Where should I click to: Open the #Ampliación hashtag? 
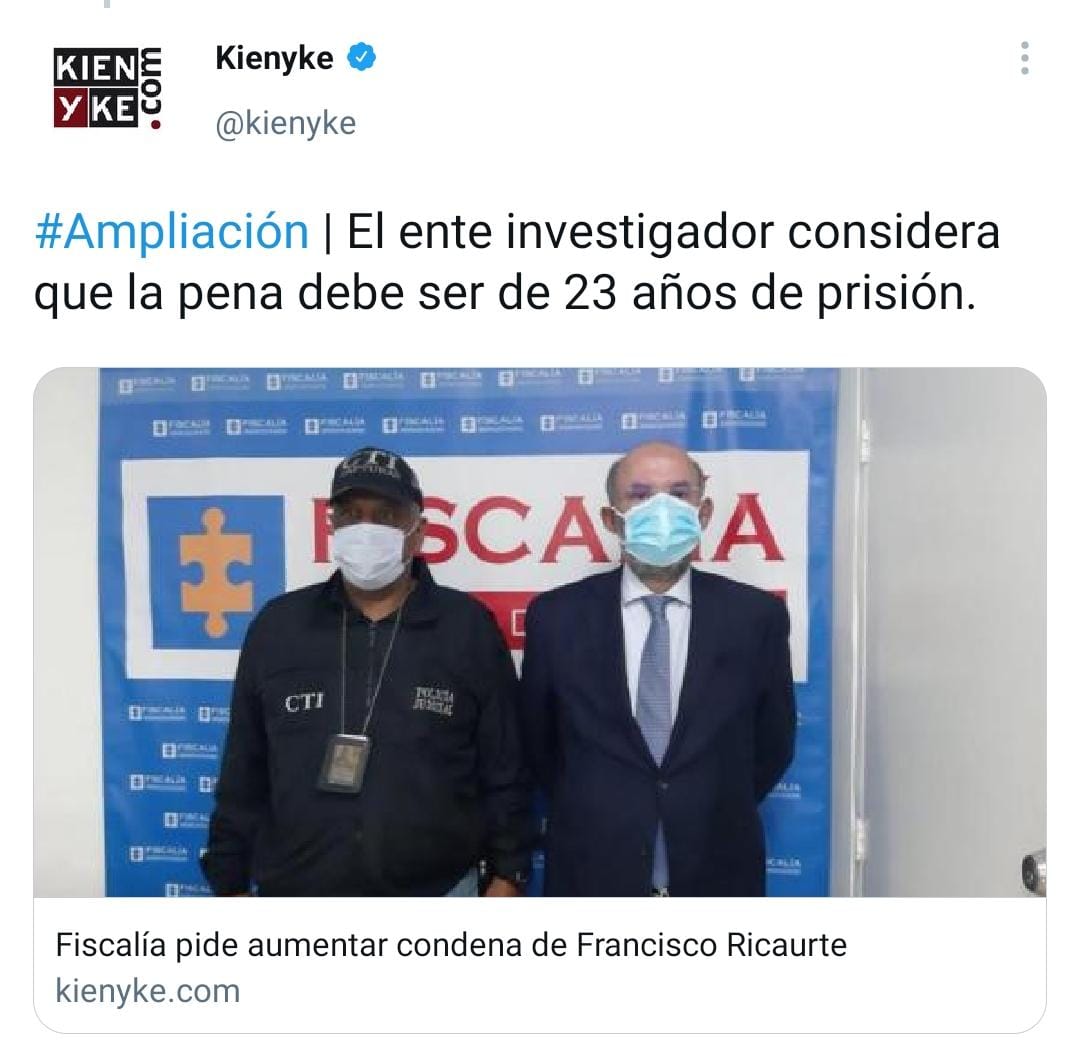[x=172, y=231]
